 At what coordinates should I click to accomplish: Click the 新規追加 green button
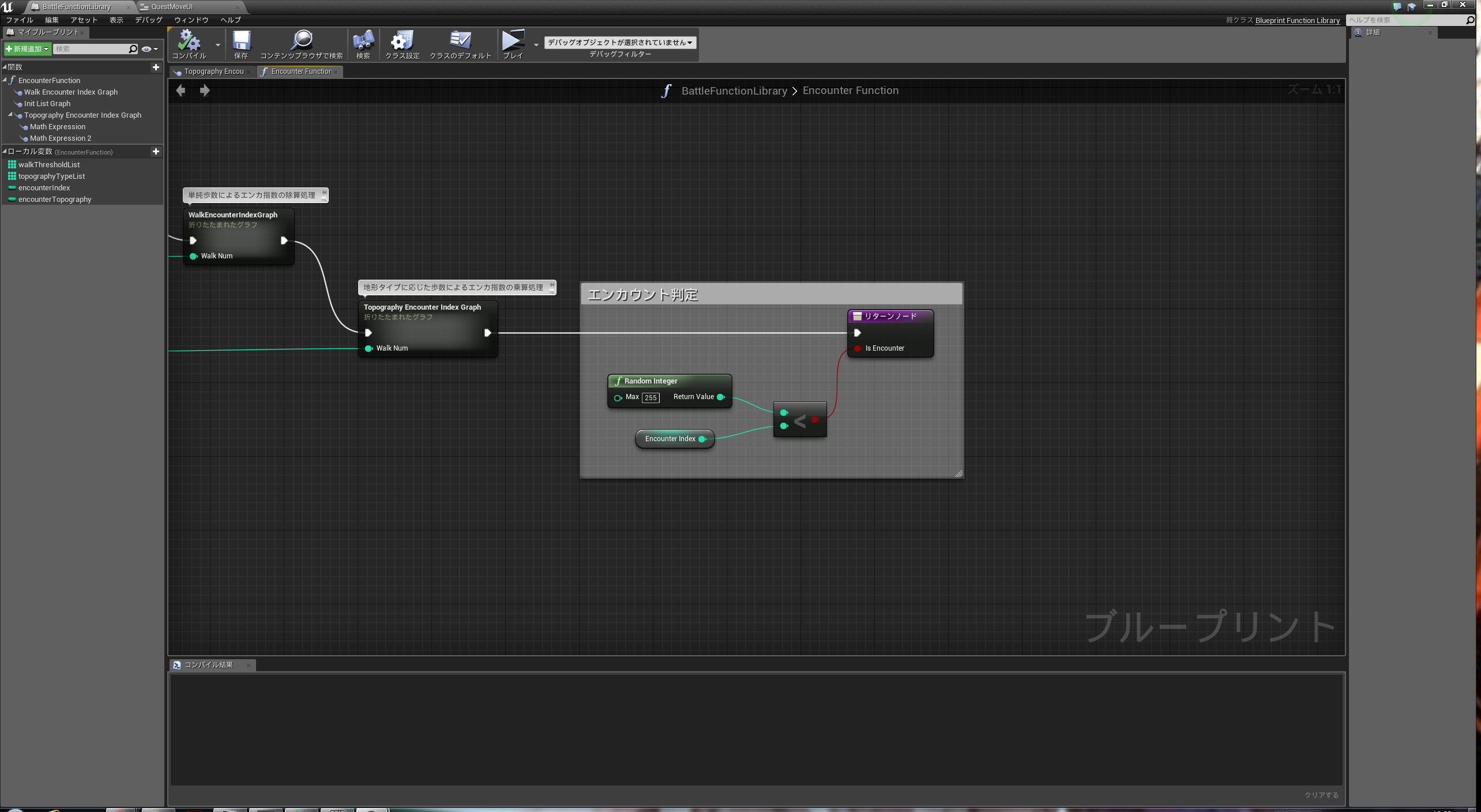point(27,49)
